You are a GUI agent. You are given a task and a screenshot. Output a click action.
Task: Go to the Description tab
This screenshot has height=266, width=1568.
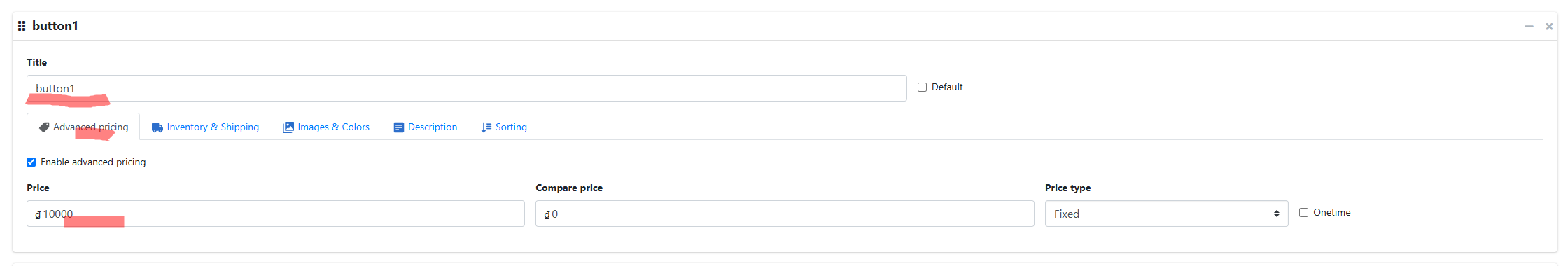click(x=426, y=127)
